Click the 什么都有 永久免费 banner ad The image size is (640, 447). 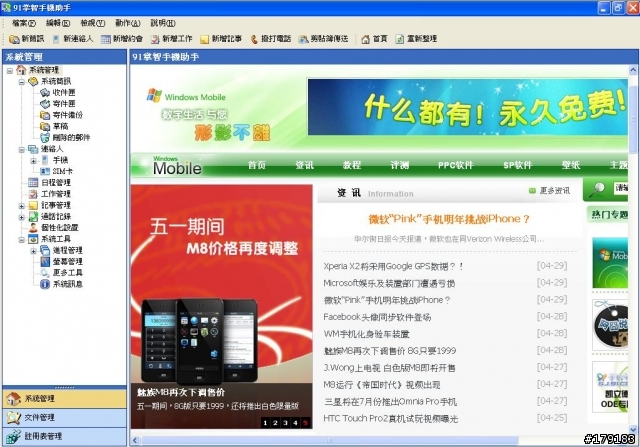tap(468, 107)
